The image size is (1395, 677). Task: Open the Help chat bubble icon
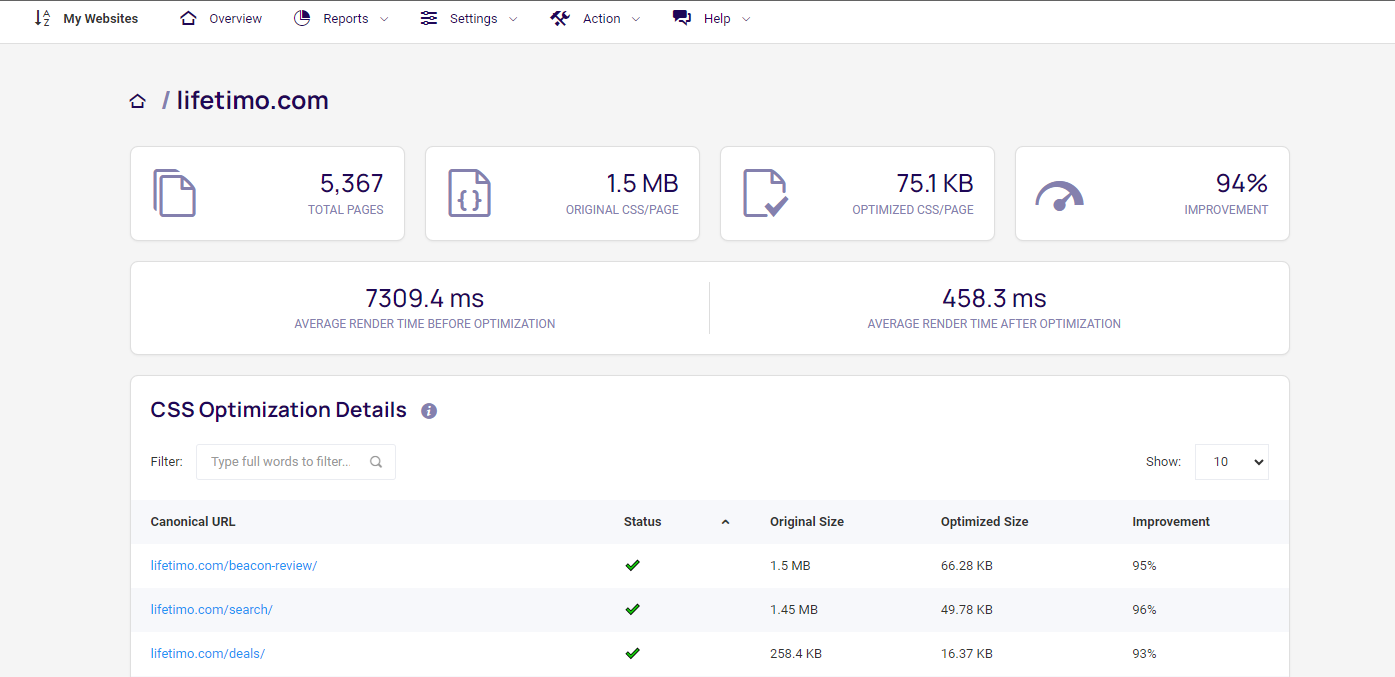coord(681,17)
